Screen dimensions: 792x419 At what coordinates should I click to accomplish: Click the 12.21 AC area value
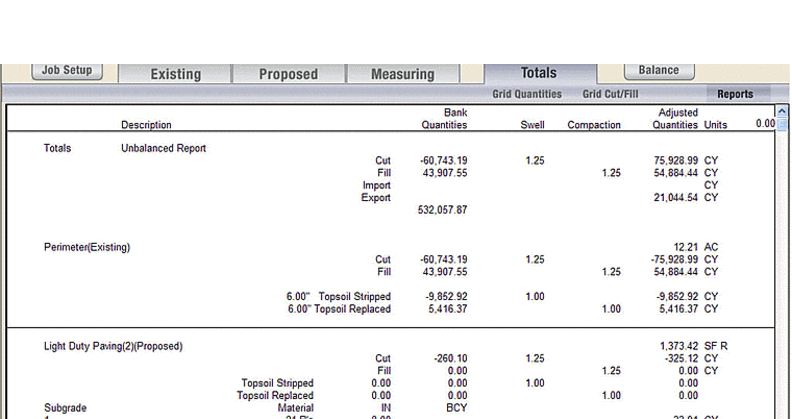(696, 247)
